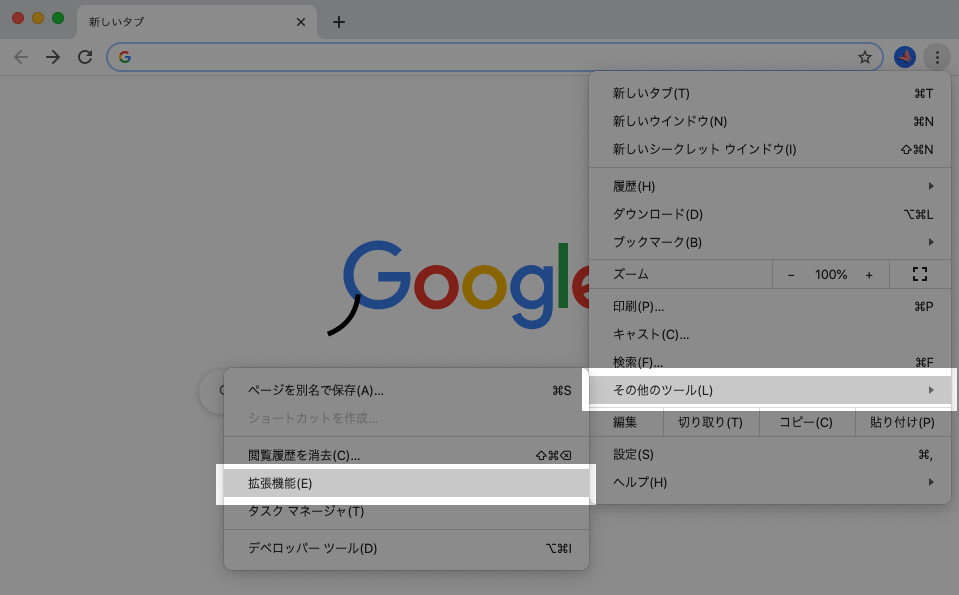This screenshot has height=595, width=959.
Task: Expand the 履歴(H) submenu
Action: (x=770, y=186)
